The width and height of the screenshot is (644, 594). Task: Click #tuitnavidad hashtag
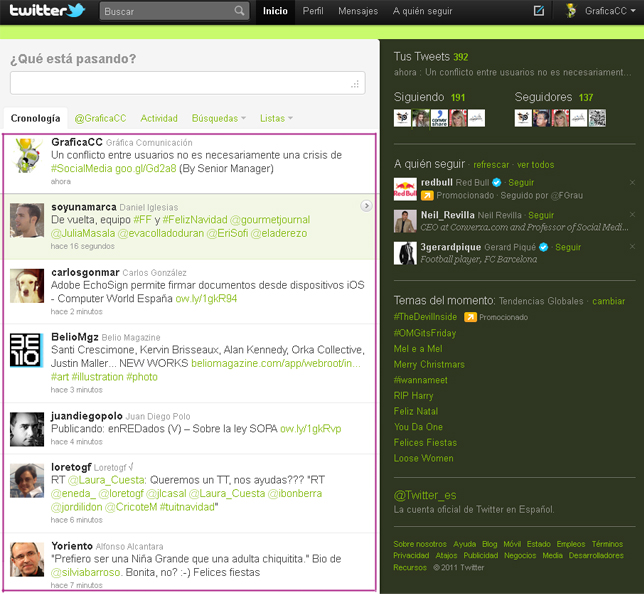(x=187, y=507)
